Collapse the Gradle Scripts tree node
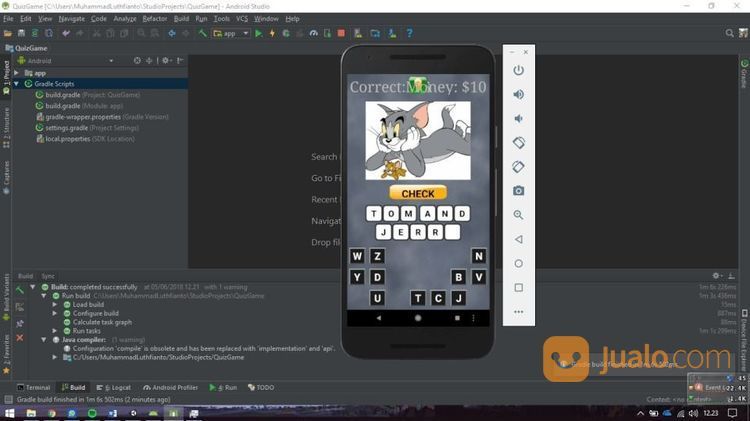The image size is (750, 421). pyautogui.click(x=17, y=84)
